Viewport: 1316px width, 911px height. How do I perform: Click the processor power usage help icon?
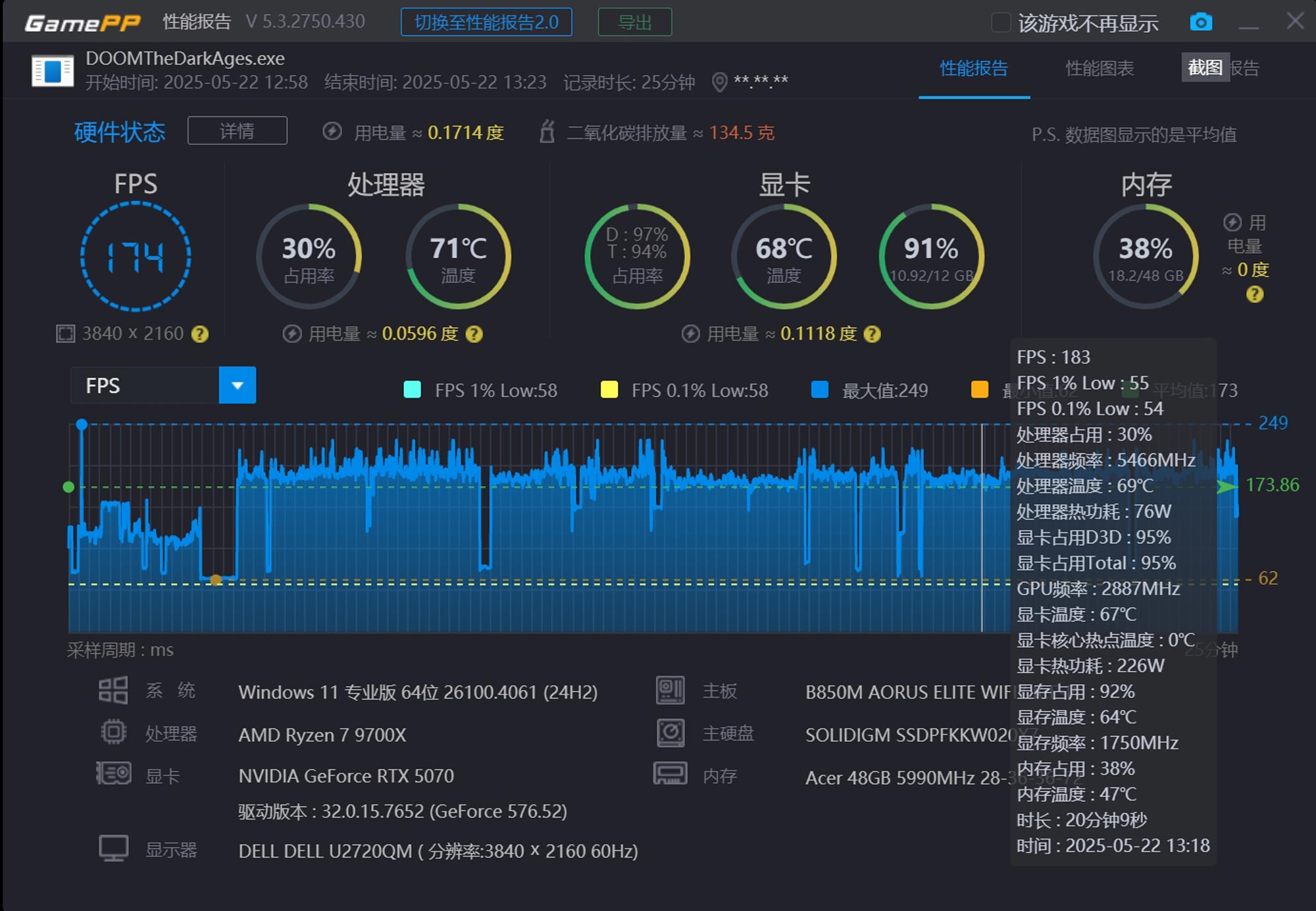(x=474, y=334)
